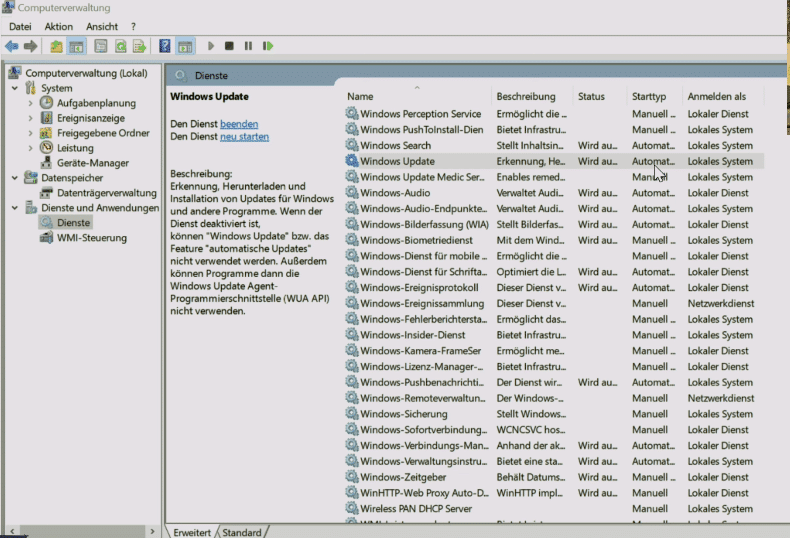
Task: Select Windows Perception Service row
Action: pyautogui.click(x=554, y=114)
